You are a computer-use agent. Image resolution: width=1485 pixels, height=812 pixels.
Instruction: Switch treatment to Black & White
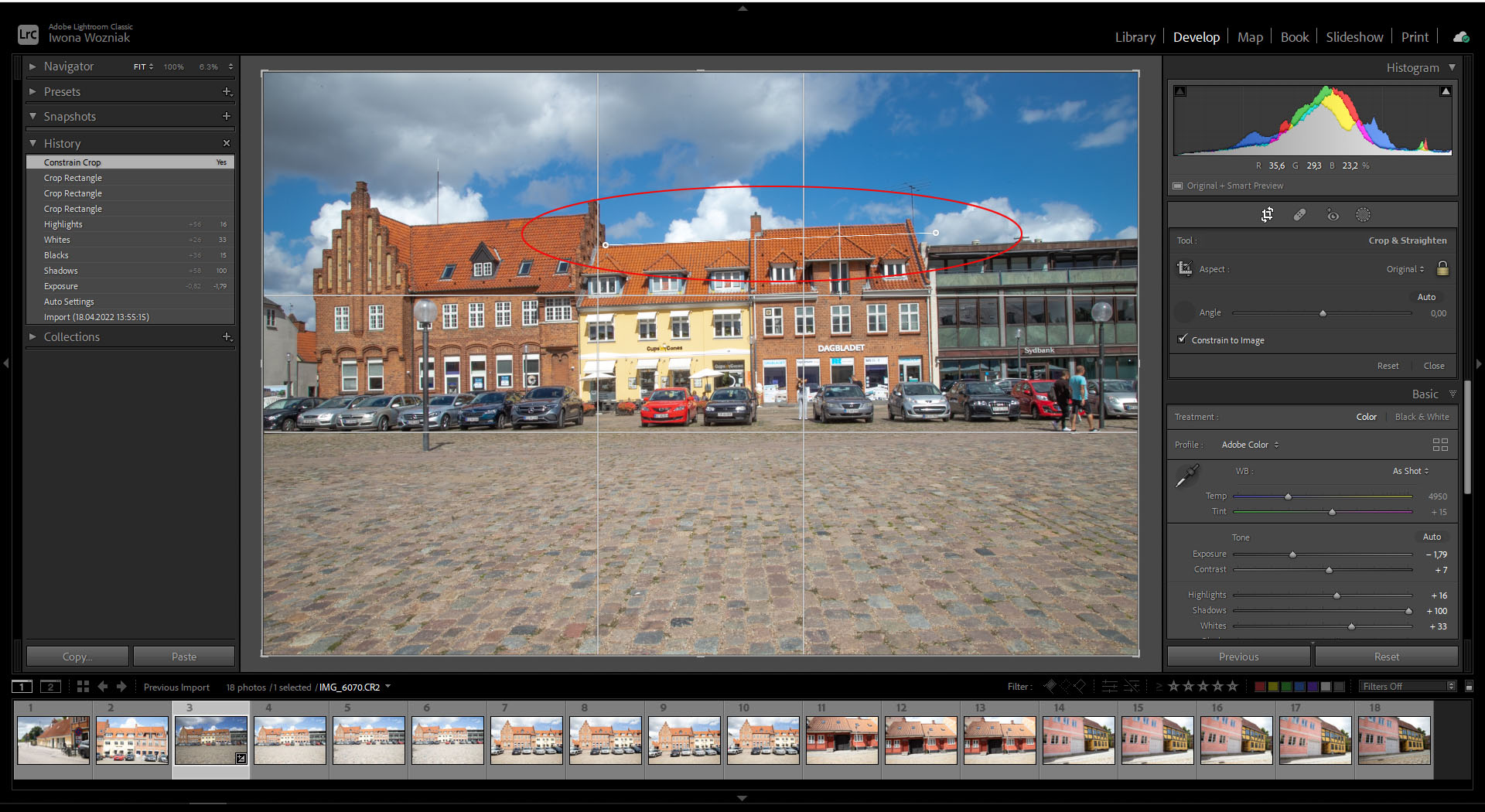pos(1422,417)
